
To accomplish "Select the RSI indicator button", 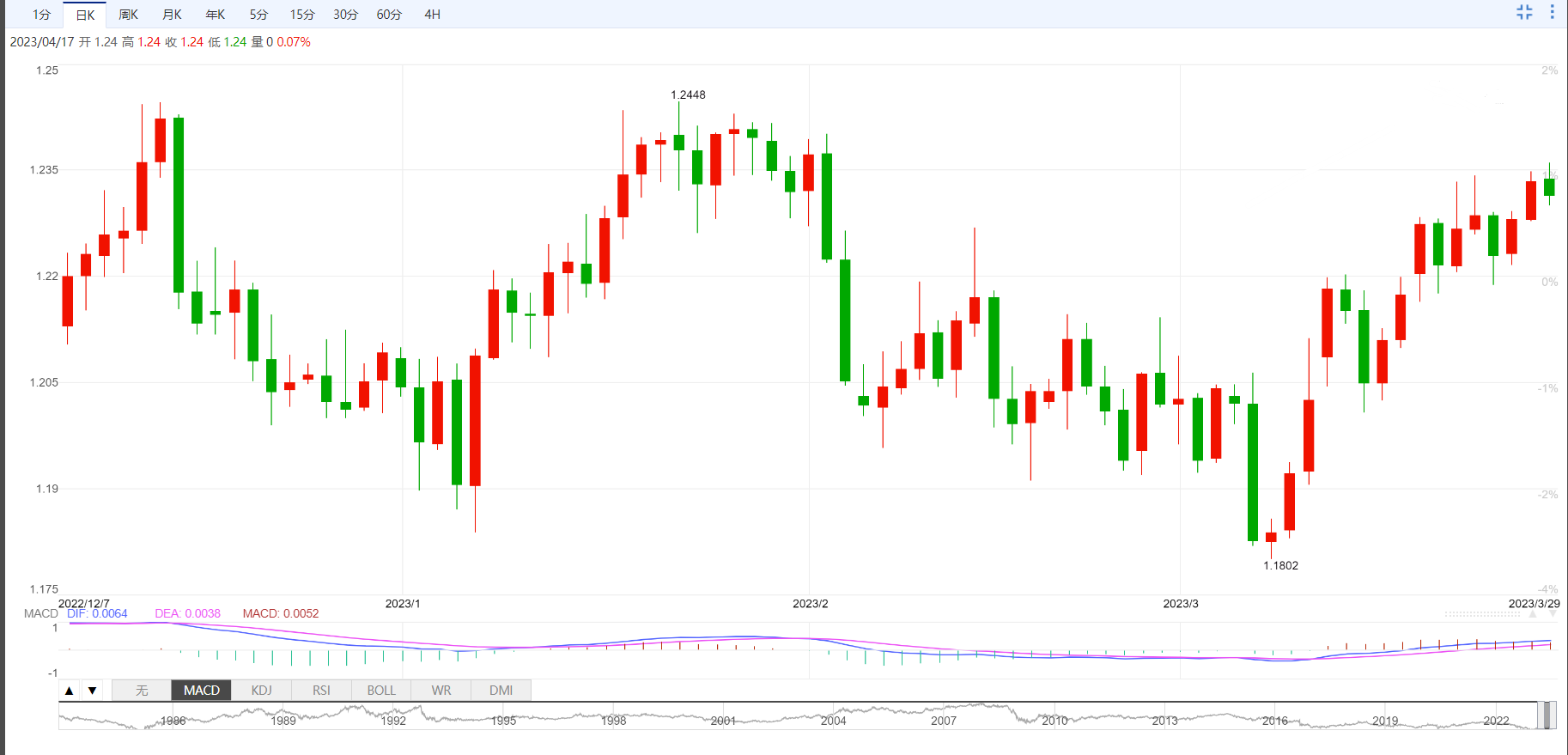I will (321, 691).
